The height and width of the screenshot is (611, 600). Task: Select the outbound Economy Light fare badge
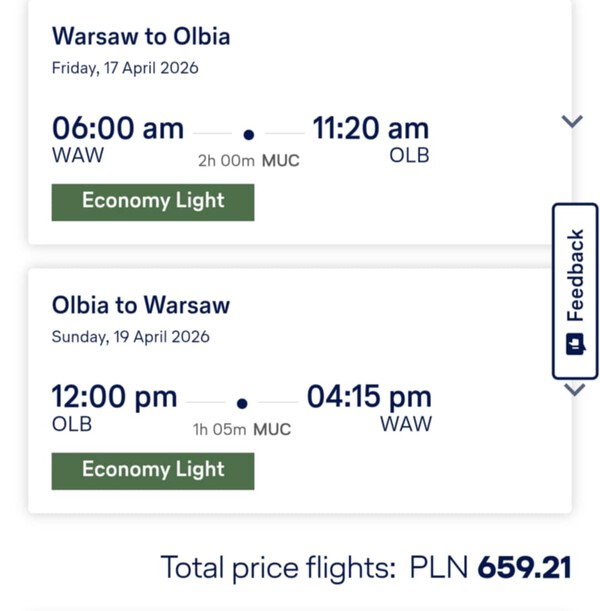pos(153,202)
